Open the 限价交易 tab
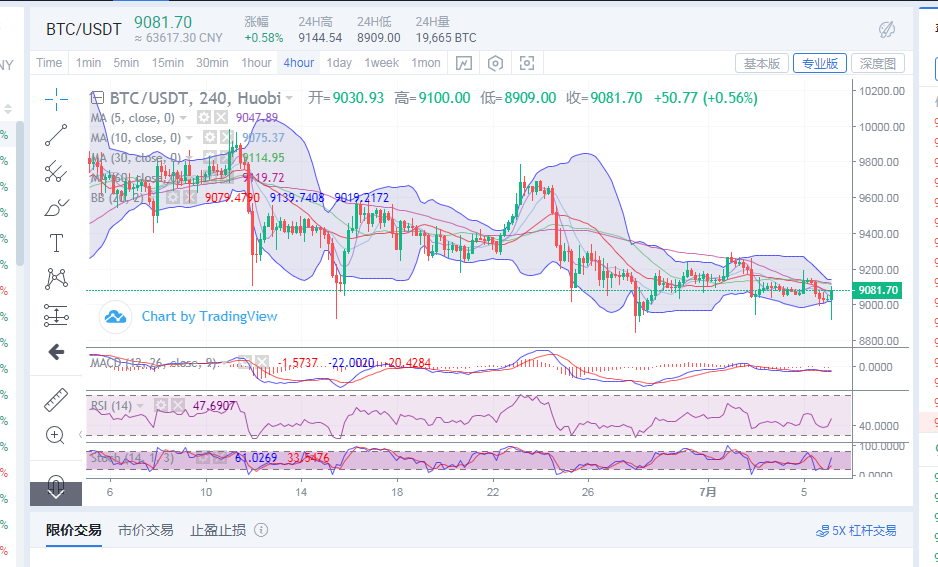938x567 pixels. [x=74, y=530]
